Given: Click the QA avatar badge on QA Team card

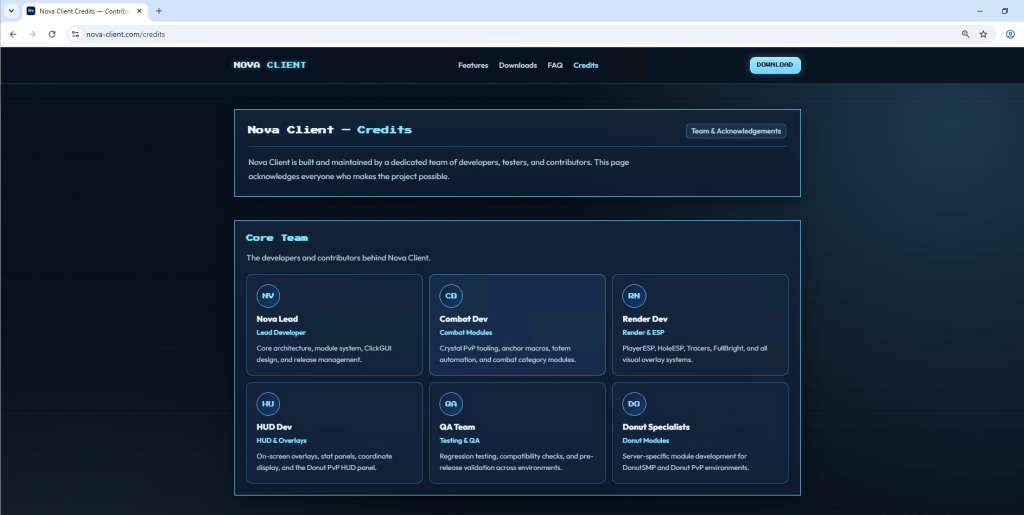Looking at the screenshot, I should [x=451, y=404].
